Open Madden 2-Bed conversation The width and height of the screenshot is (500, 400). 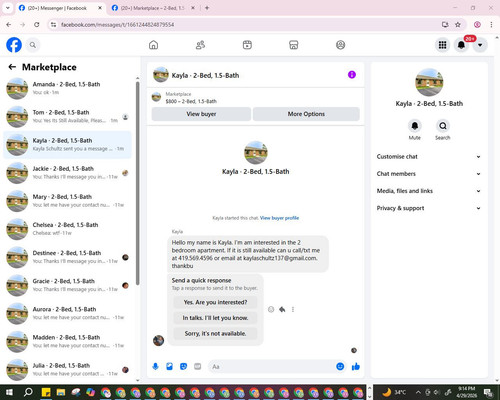coord(68,342)
